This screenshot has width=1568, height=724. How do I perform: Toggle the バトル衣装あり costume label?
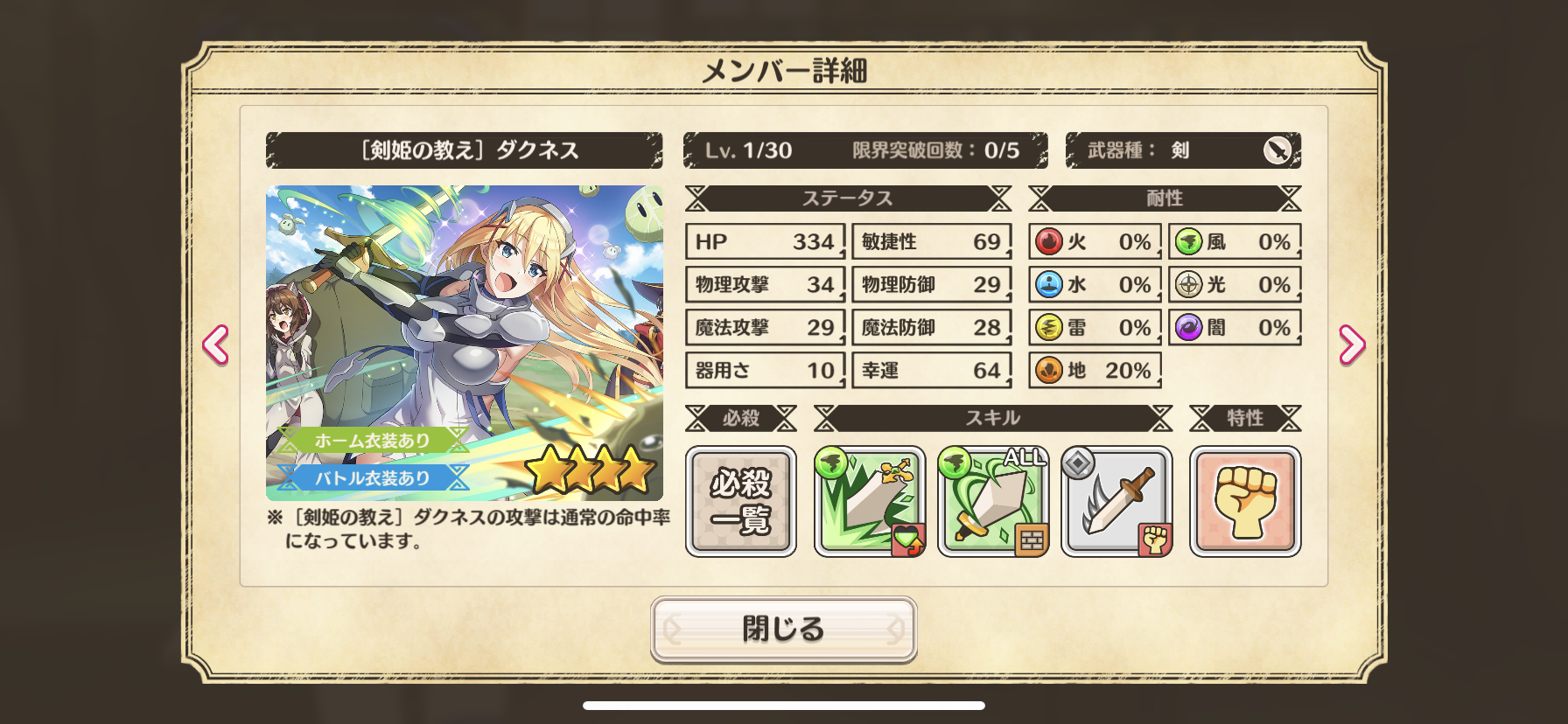point(372,477)
